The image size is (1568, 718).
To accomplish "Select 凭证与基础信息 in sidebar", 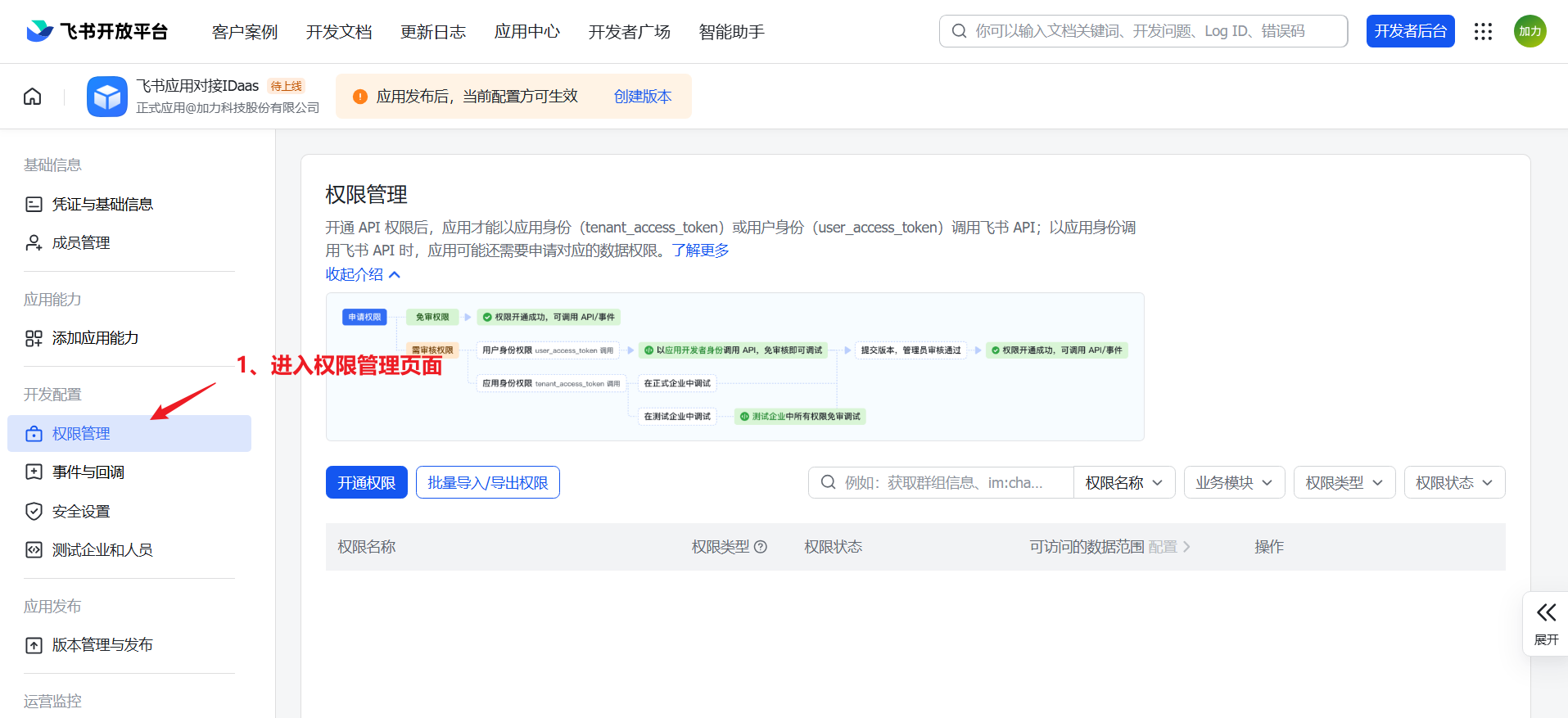I will pos(102,204).
